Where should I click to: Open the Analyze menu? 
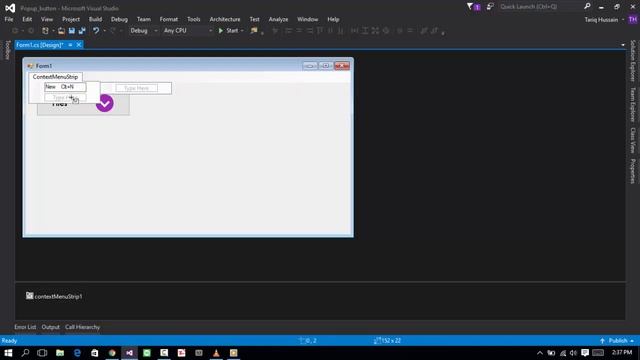(x=278, y=19)
